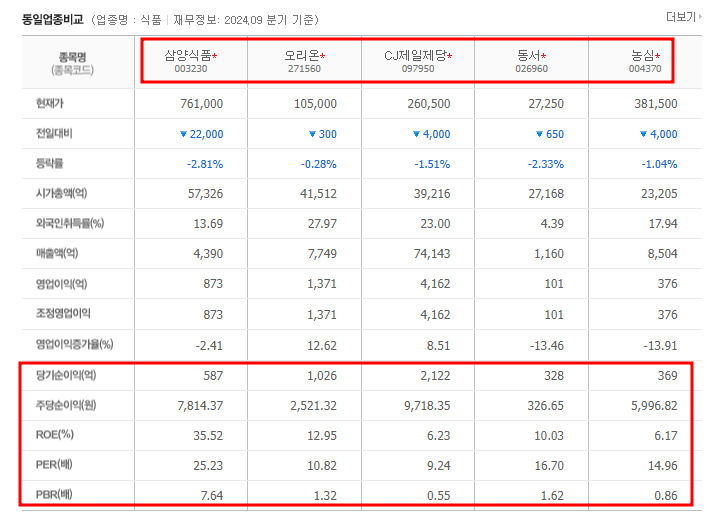Click current price 761,000
The height and width of the screenshot is (515, 707).
[x=202, y=104]
